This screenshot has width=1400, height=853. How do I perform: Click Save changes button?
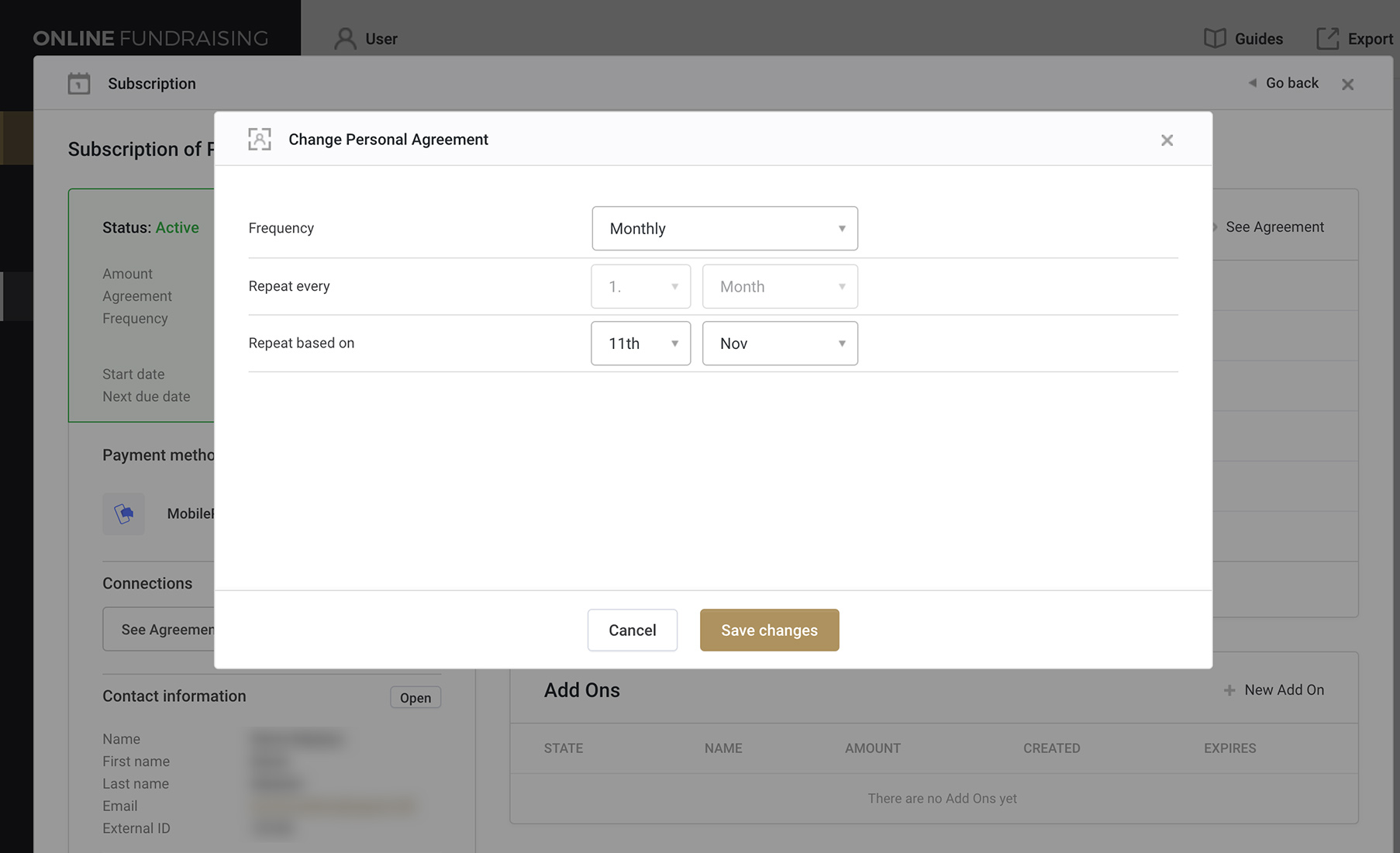(x=769, y=630)
